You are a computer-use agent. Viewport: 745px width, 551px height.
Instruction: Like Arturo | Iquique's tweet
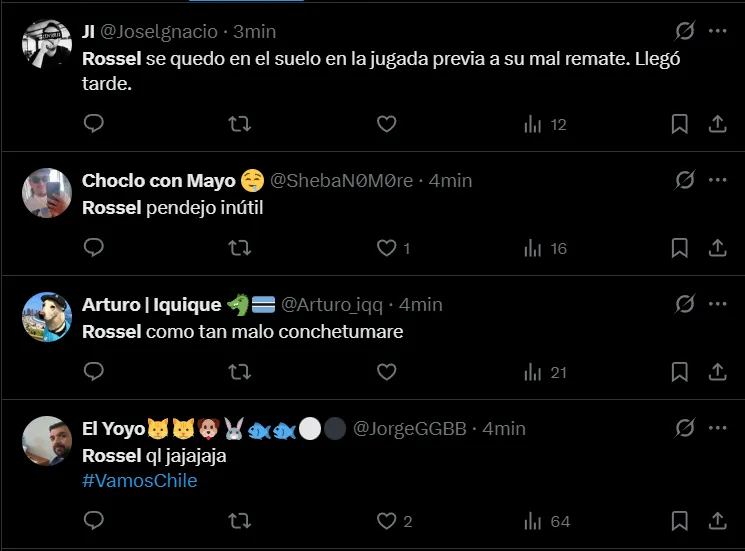pos(387,372)
